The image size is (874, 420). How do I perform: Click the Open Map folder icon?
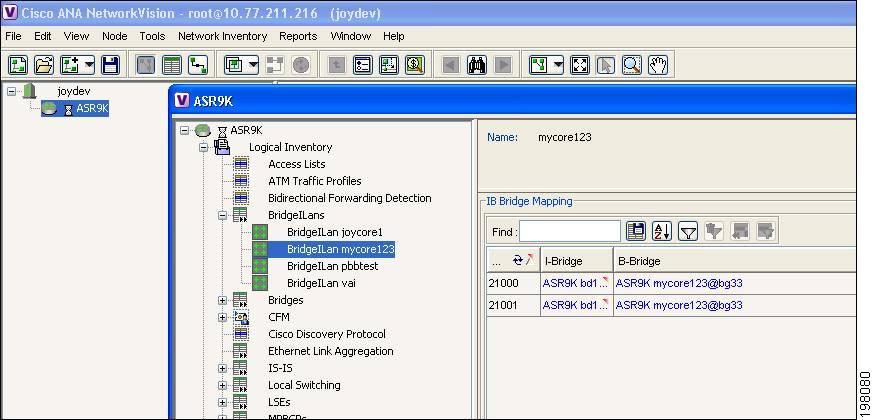(44, 65)
